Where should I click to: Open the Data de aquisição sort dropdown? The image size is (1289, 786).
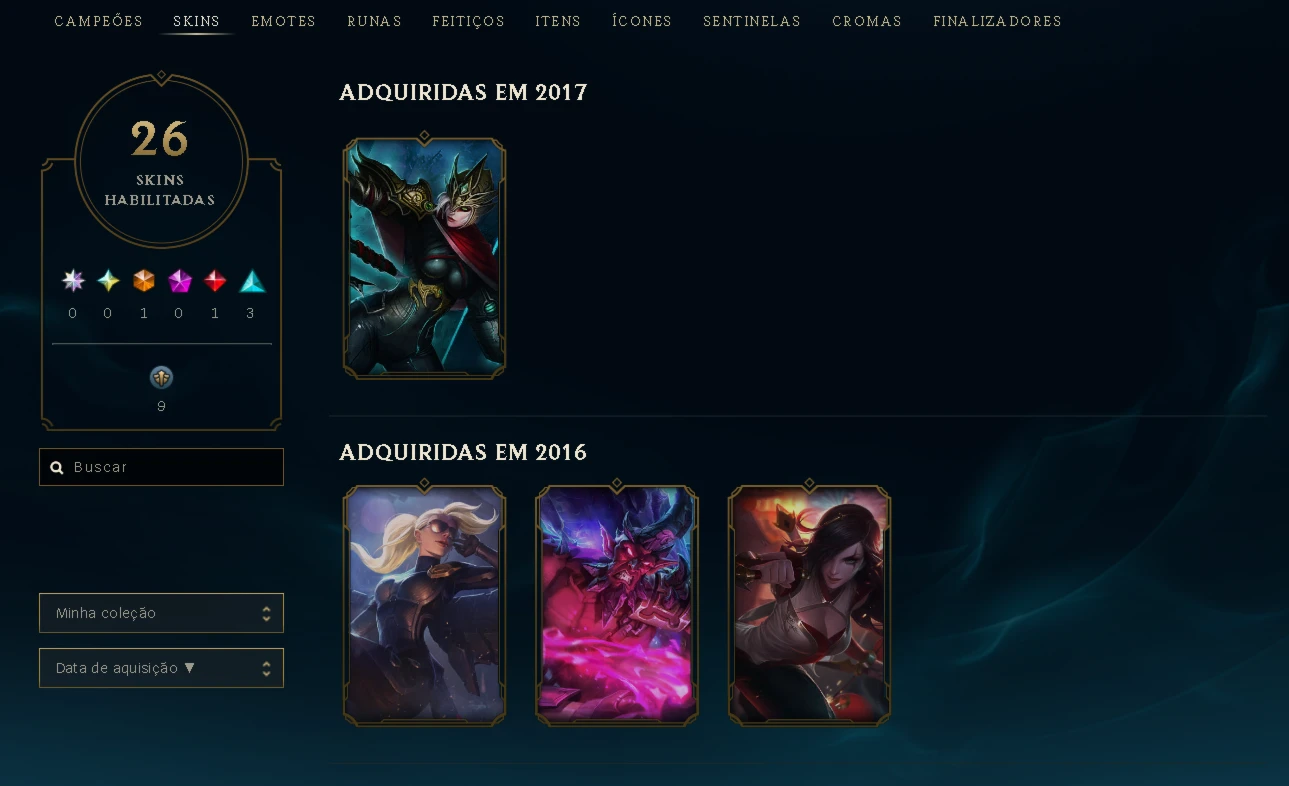pos(161,668)
